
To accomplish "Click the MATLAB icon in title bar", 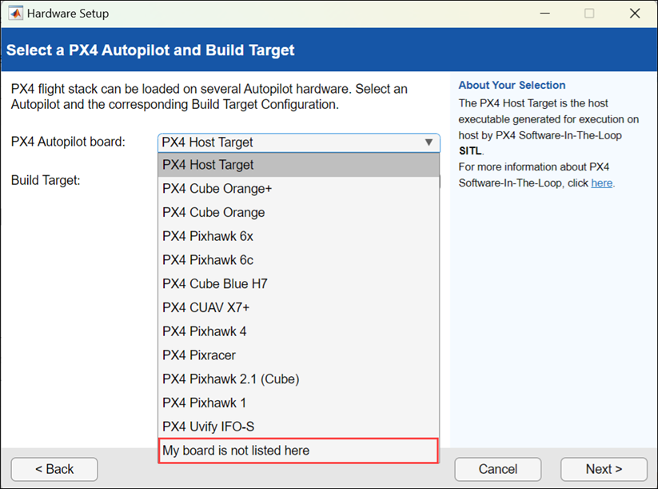I will click(15, 14).
